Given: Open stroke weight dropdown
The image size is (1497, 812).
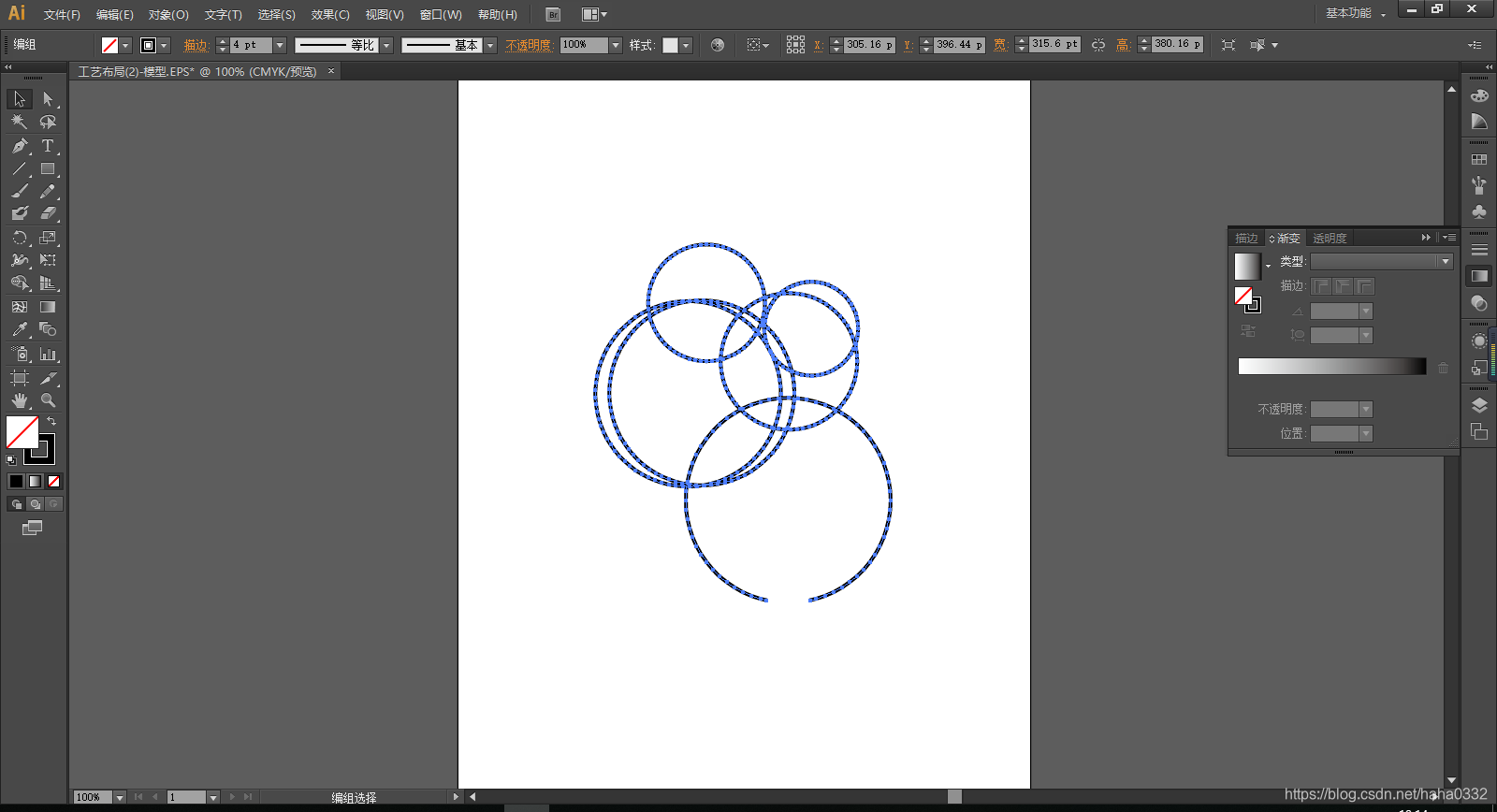Looking at the screenshot, I should (279, 45).
